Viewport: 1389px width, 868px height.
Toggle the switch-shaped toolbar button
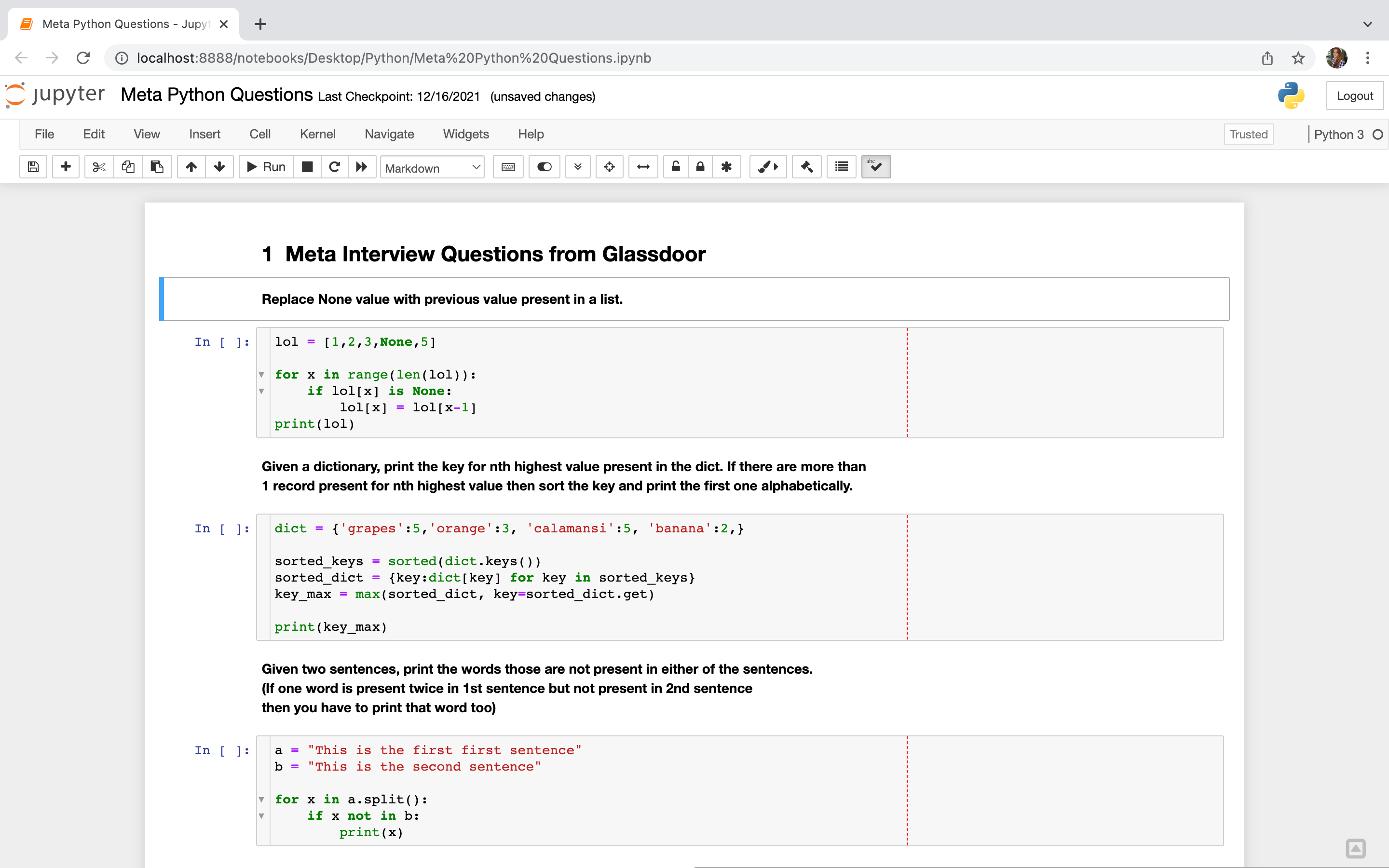[x=544, y=167]
